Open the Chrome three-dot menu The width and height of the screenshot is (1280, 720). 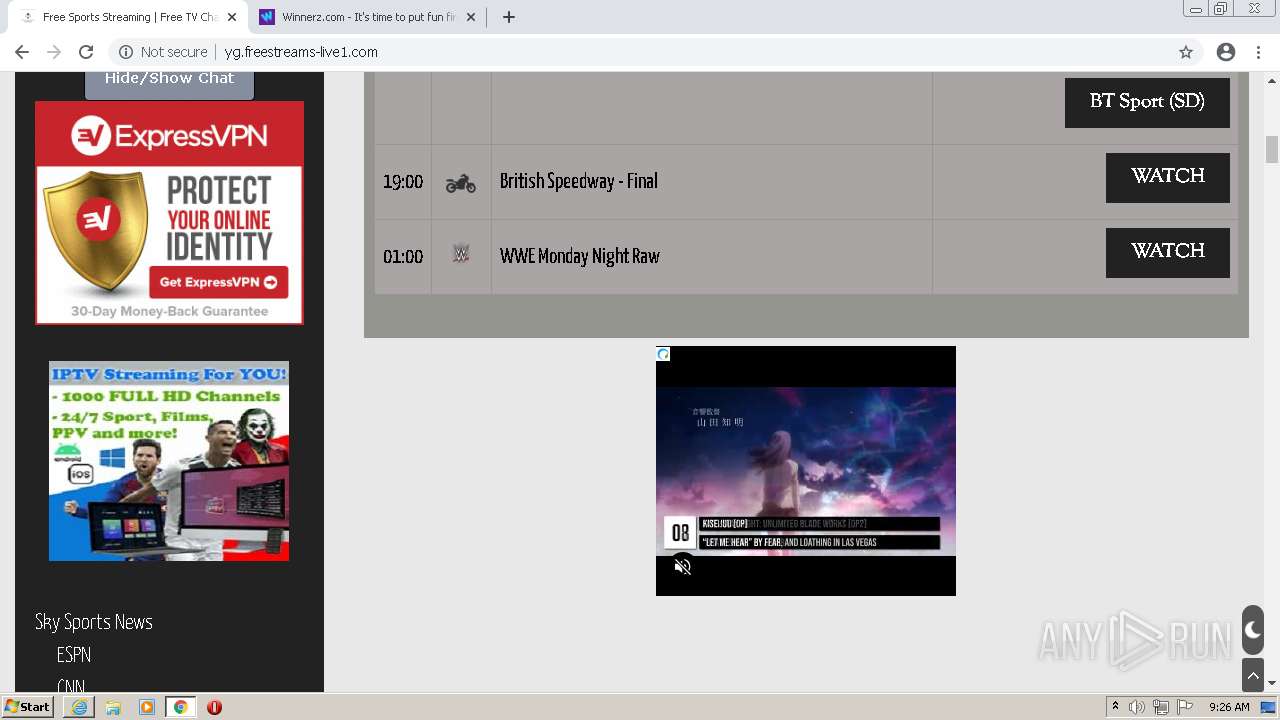(x=1260, y=52)
